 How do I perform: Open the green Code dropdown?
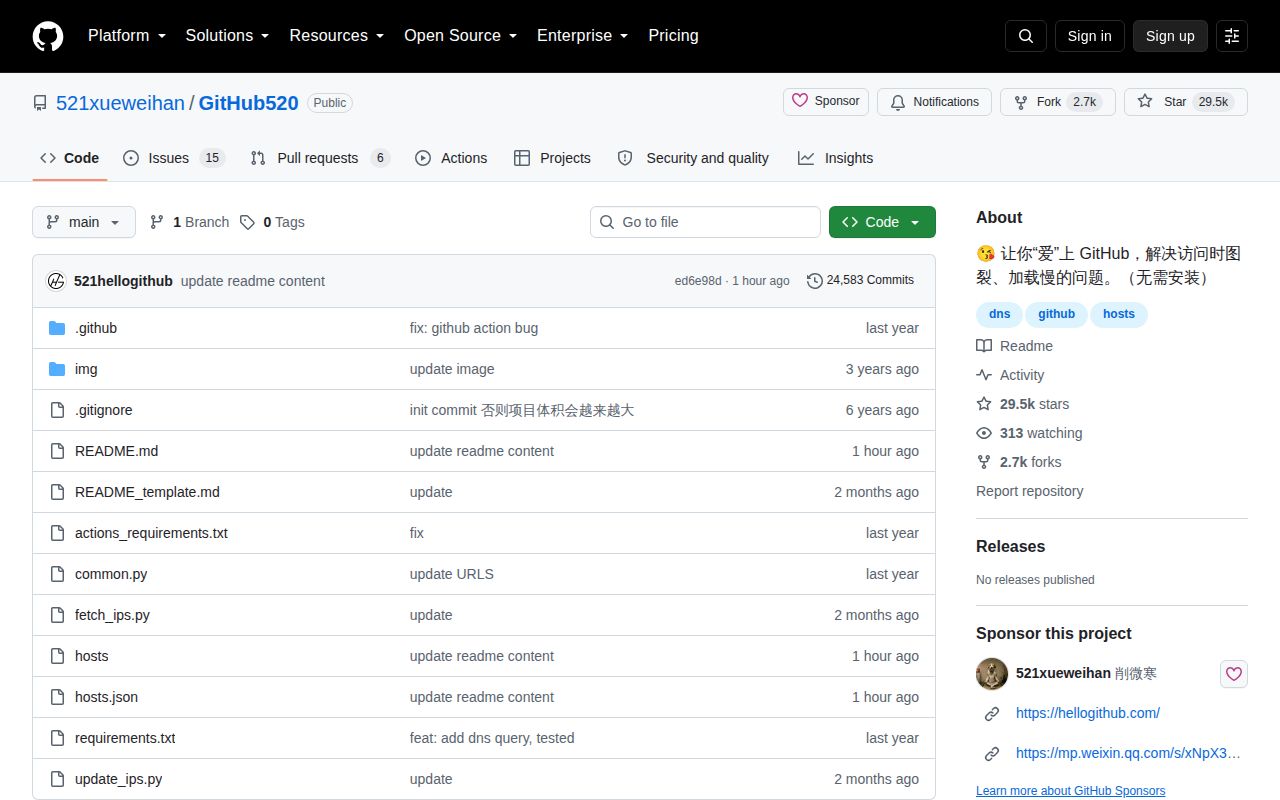(x=882, y=222)
